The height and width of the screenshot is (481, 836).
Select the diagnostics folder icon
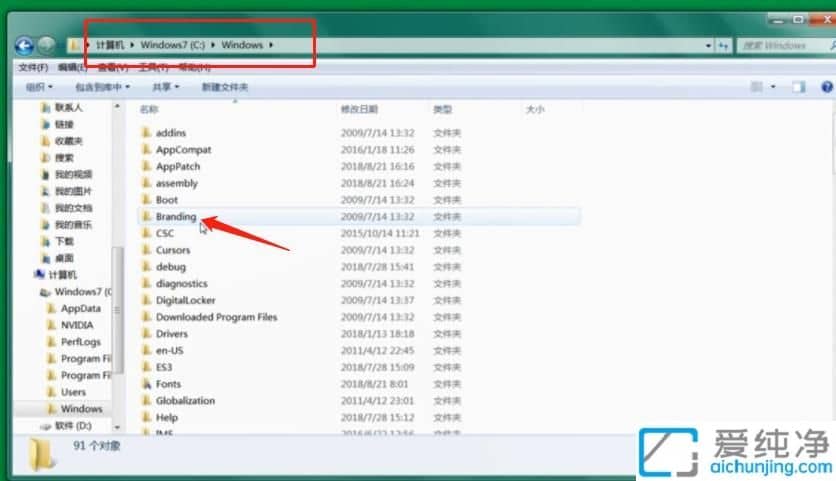point(147,283)
